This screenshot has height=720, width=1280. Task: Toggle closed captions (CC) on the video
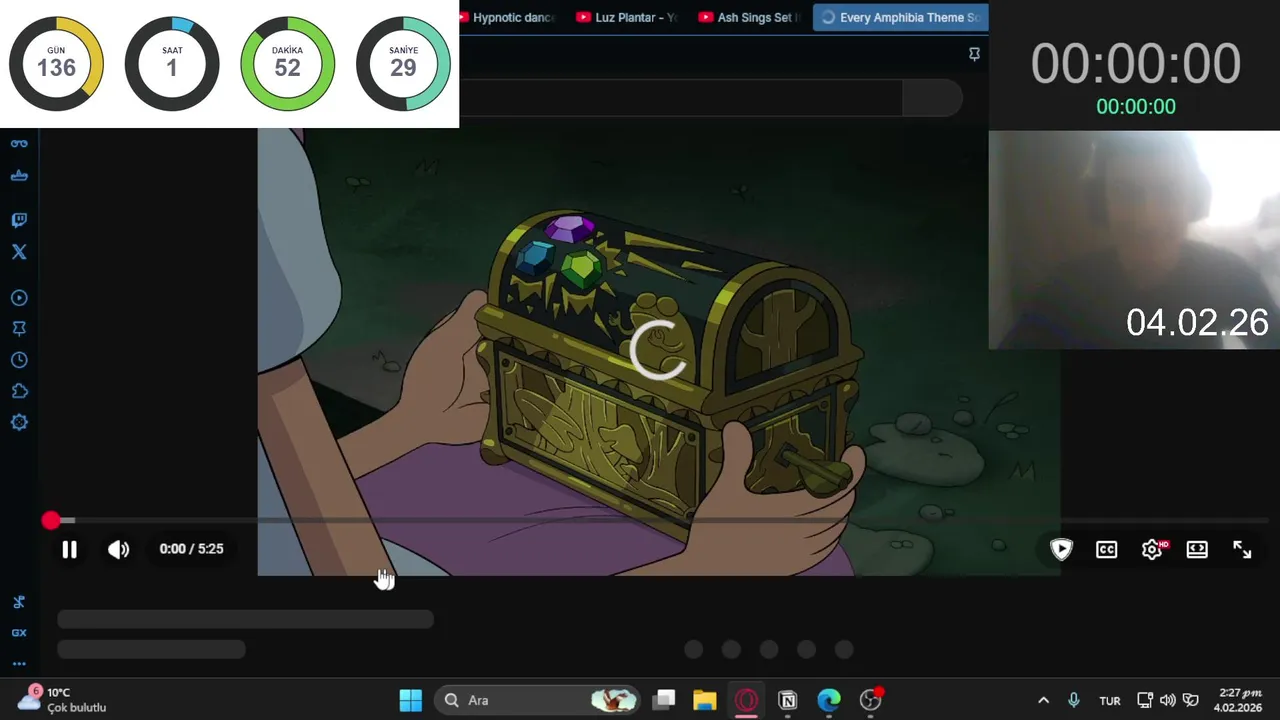point(1106,549)
